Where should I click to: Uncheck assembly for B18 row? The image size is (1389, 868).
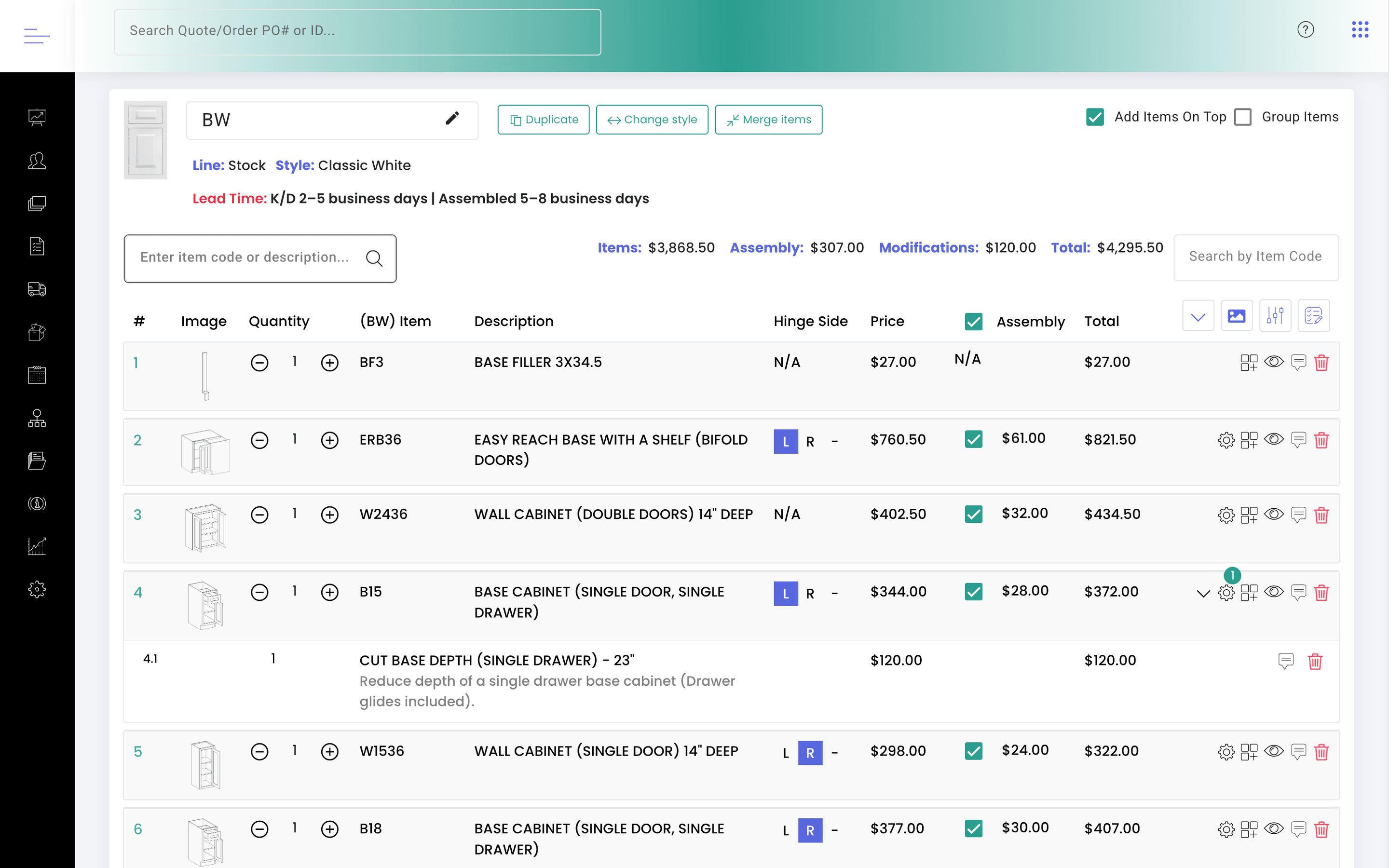(973, 828)
